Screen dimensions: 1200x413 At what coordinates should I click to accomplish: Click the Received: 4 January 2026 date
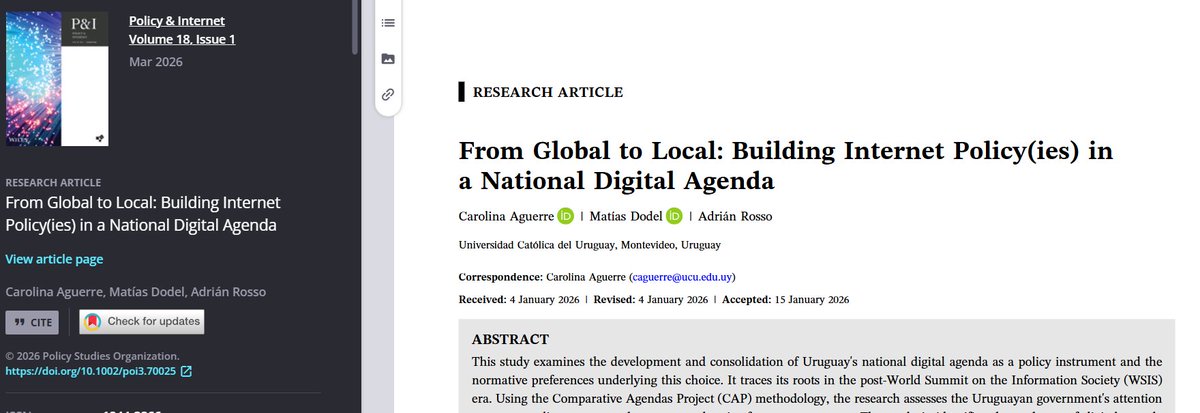coord(519,299)
